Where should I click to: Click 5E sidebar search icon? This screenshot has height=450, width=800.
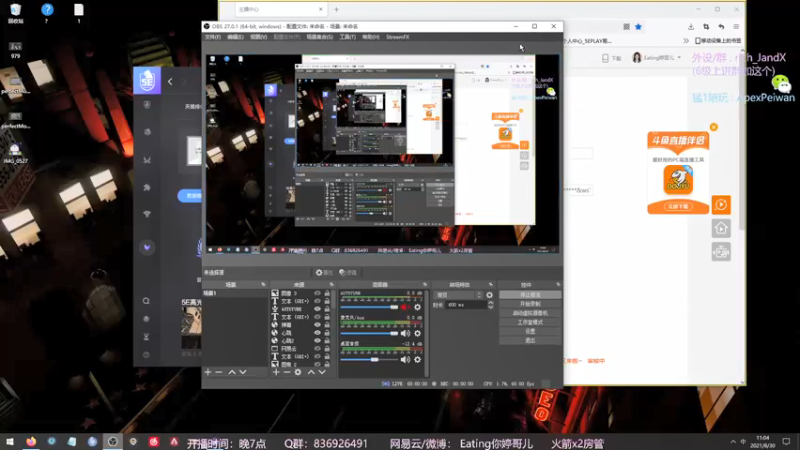(x=146, y=301)
